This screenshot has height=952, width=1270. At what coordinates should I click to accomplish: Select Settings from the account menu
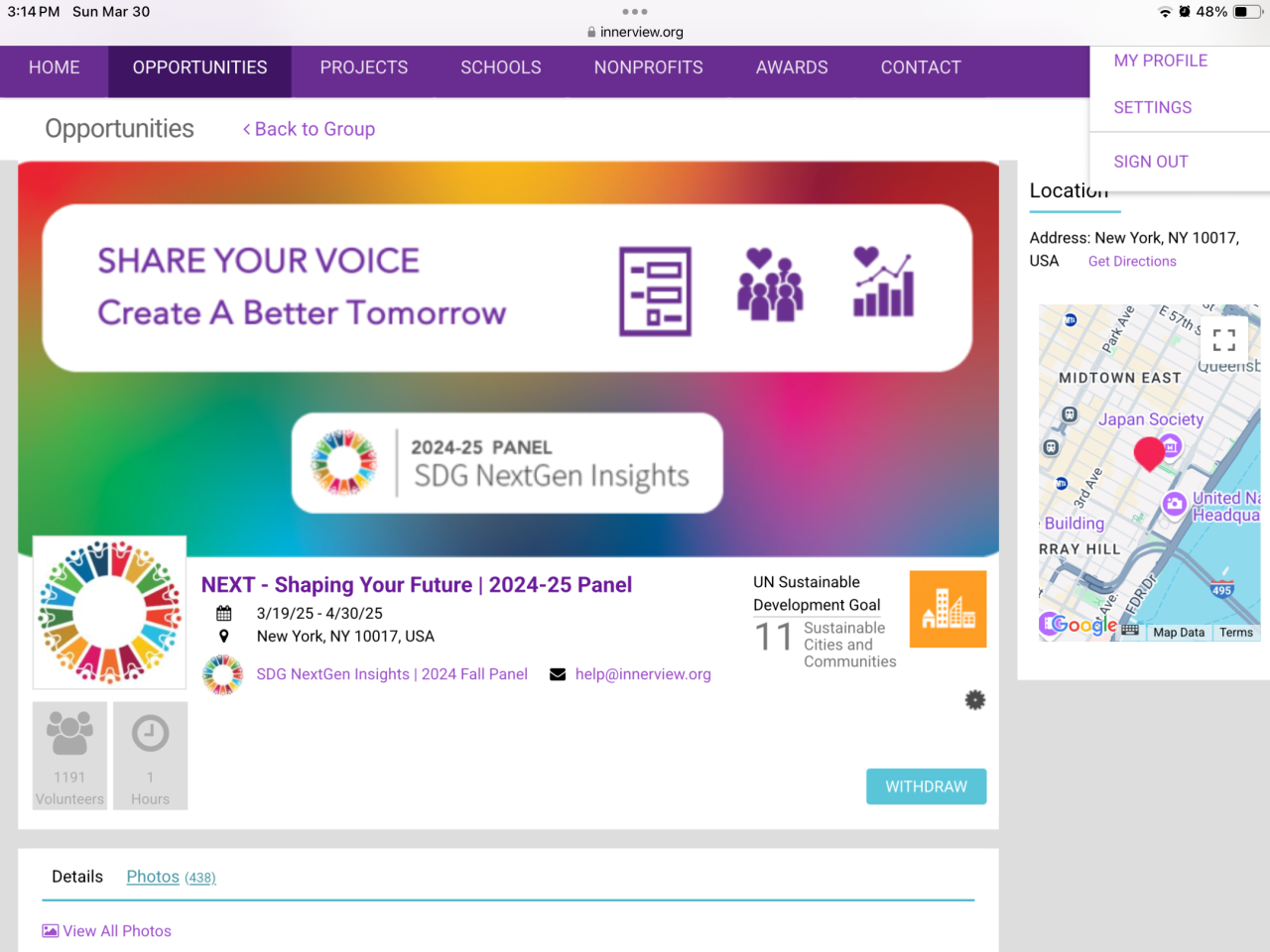click(x=1153, y=107)
